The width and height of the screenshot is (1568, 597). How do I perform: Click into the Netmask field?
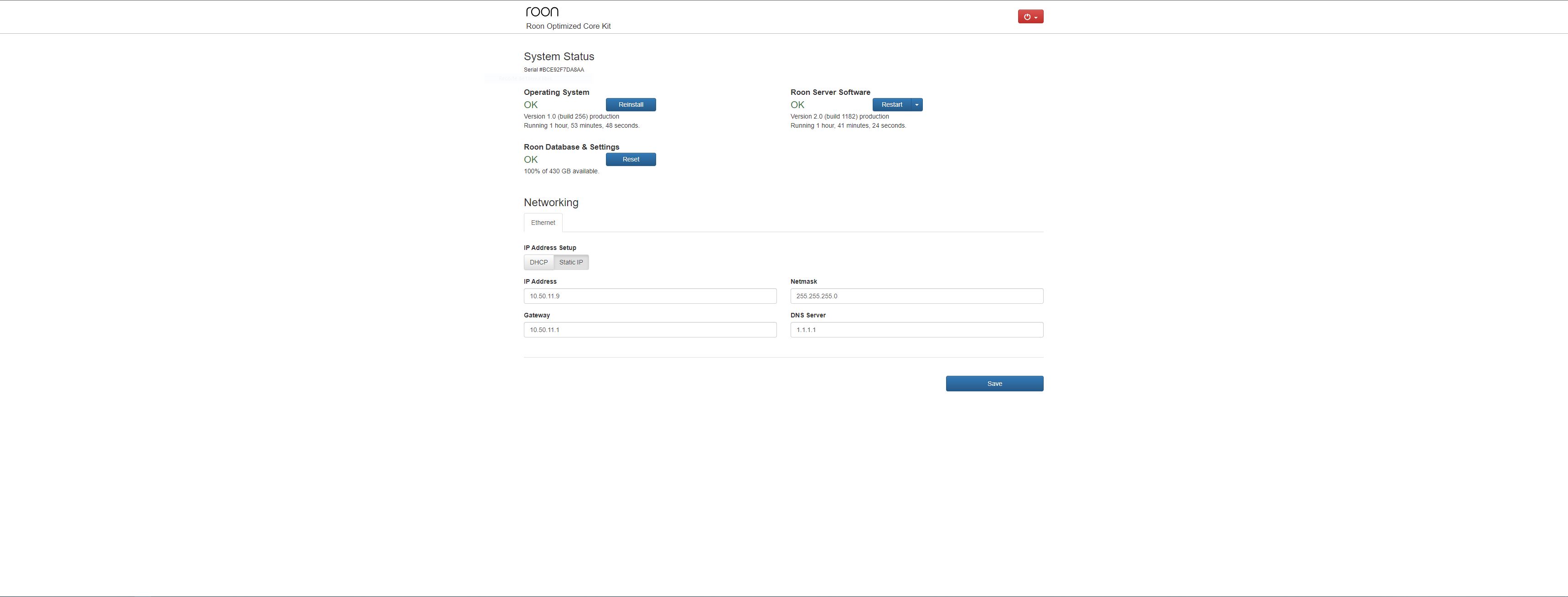[917, 296]
